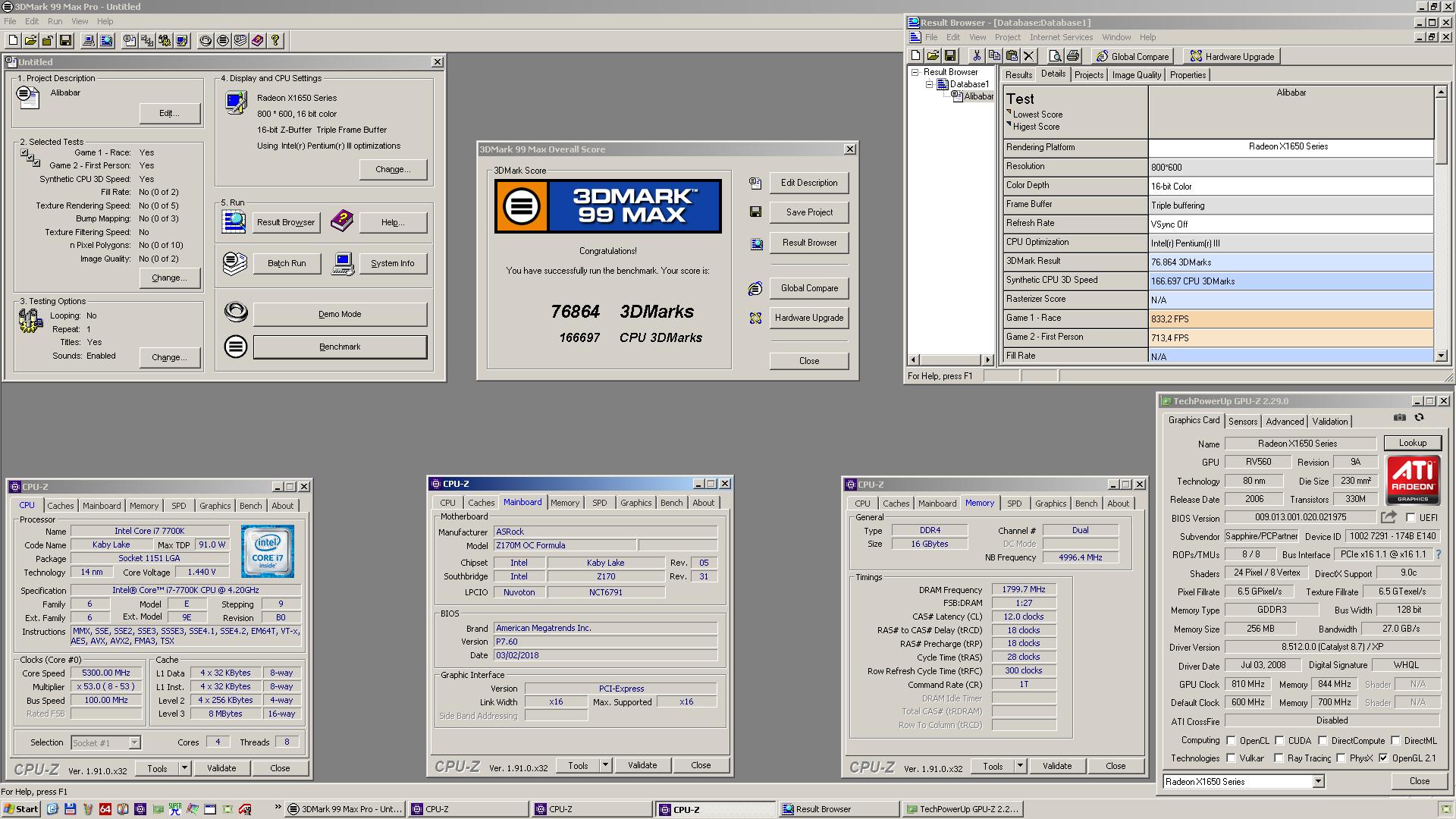Expand the taskbar quick launch overflow chevron

(278, 808)
